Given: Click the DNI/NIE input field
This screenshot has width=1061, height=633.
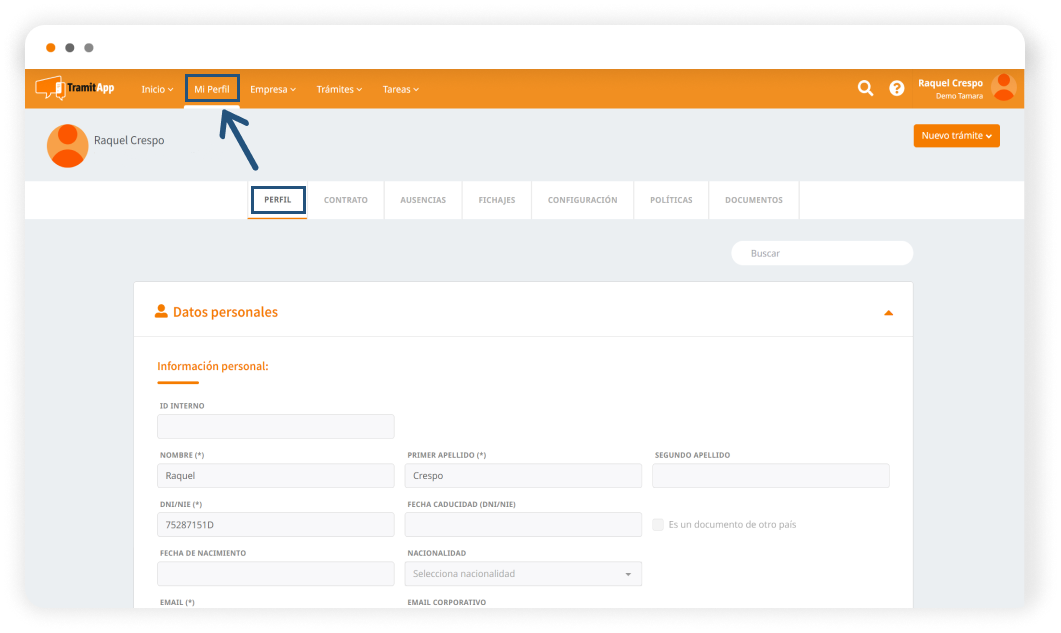Looking at the screenshot, I should coord(275,525).
